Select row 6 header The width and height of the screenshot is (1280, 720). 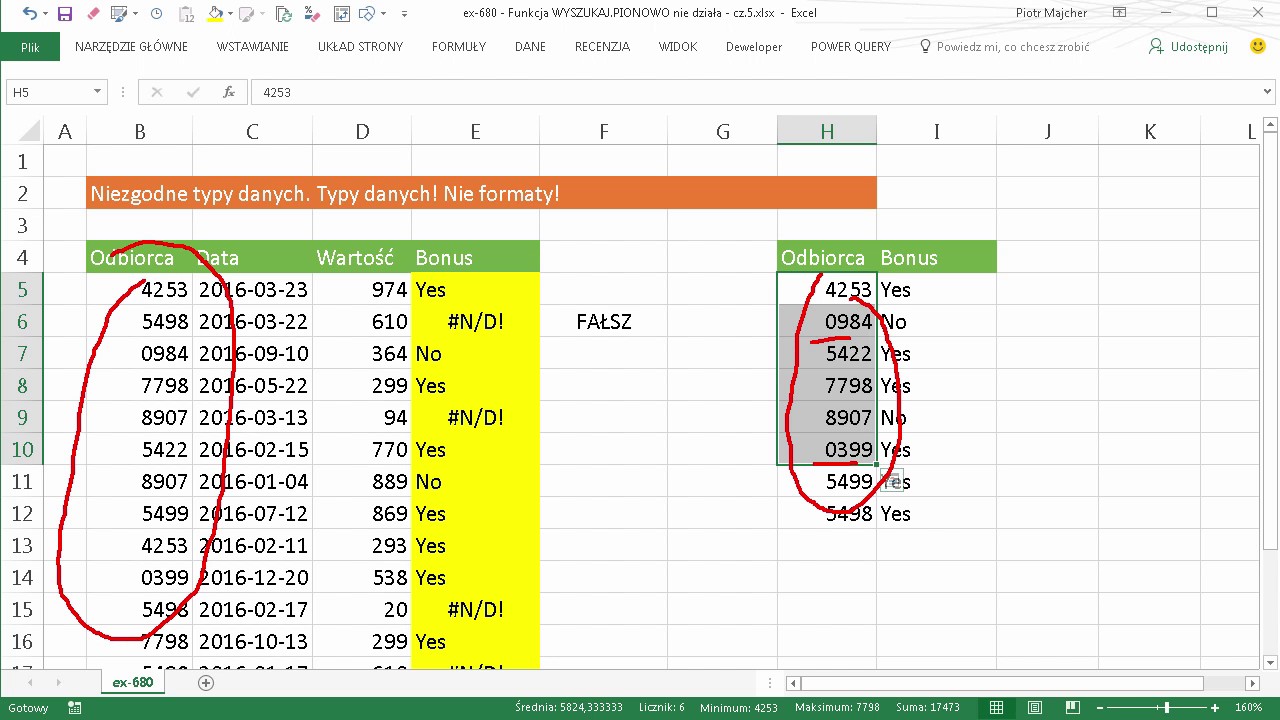pyautogui.click(x=21, y=321)
